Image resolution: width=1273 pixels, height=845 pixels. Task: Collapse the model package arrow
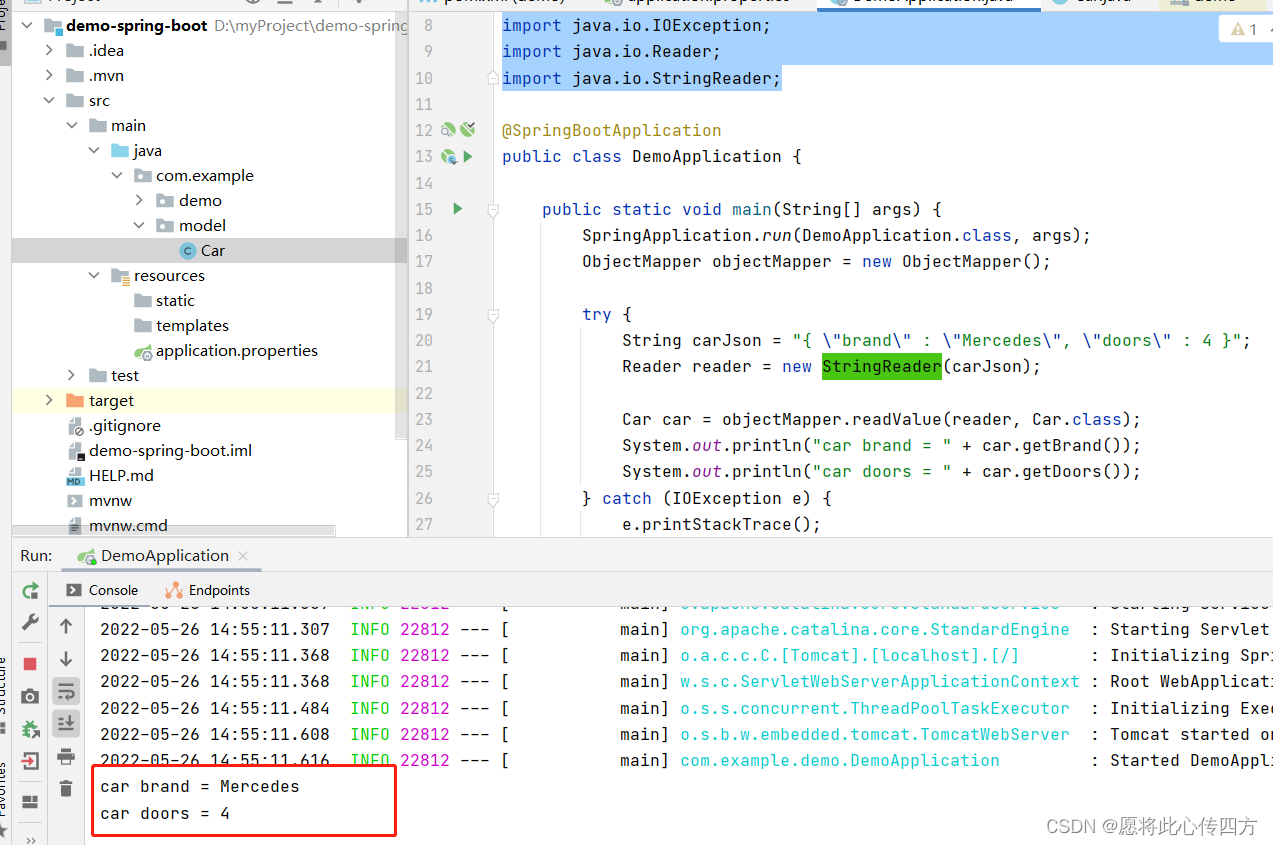click(x=140, y=225)
